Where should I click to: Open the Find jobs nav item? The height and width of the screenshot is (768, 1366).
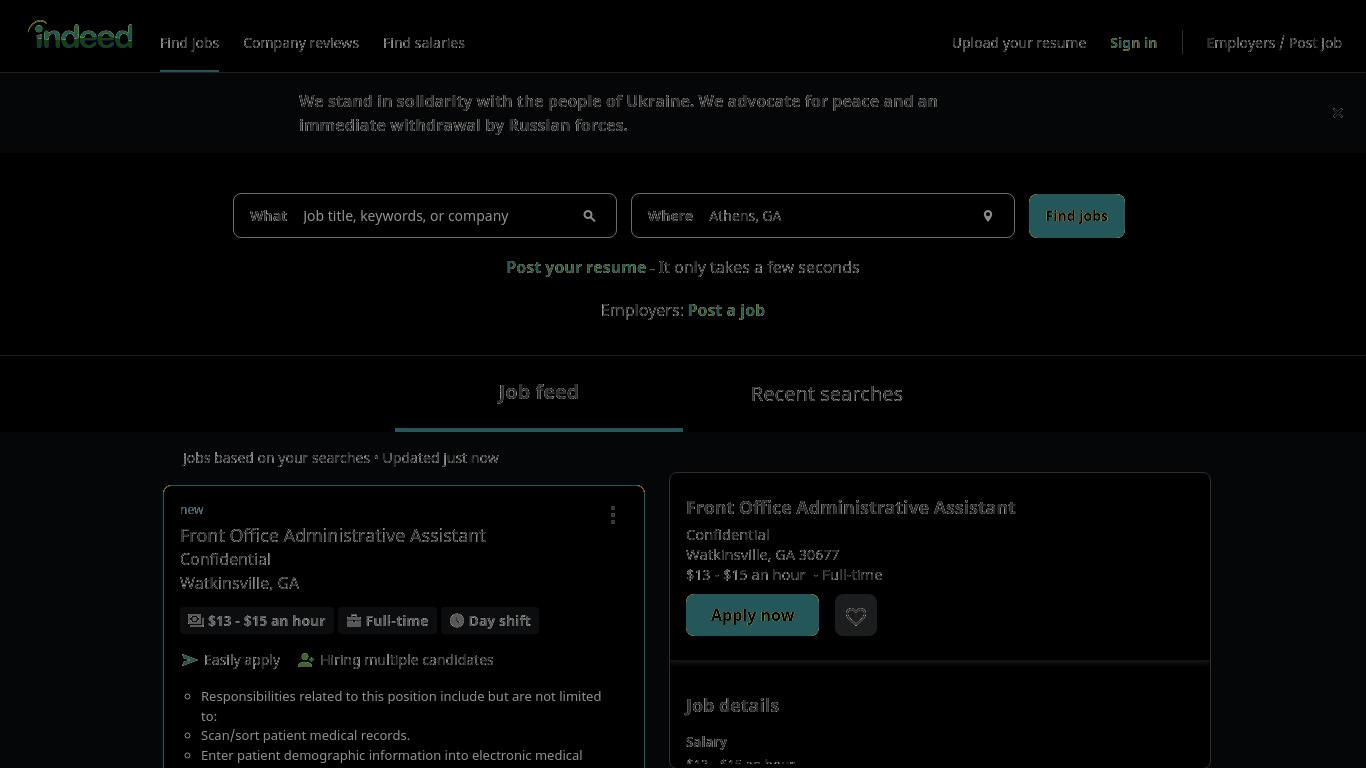[x=189, y=43]
